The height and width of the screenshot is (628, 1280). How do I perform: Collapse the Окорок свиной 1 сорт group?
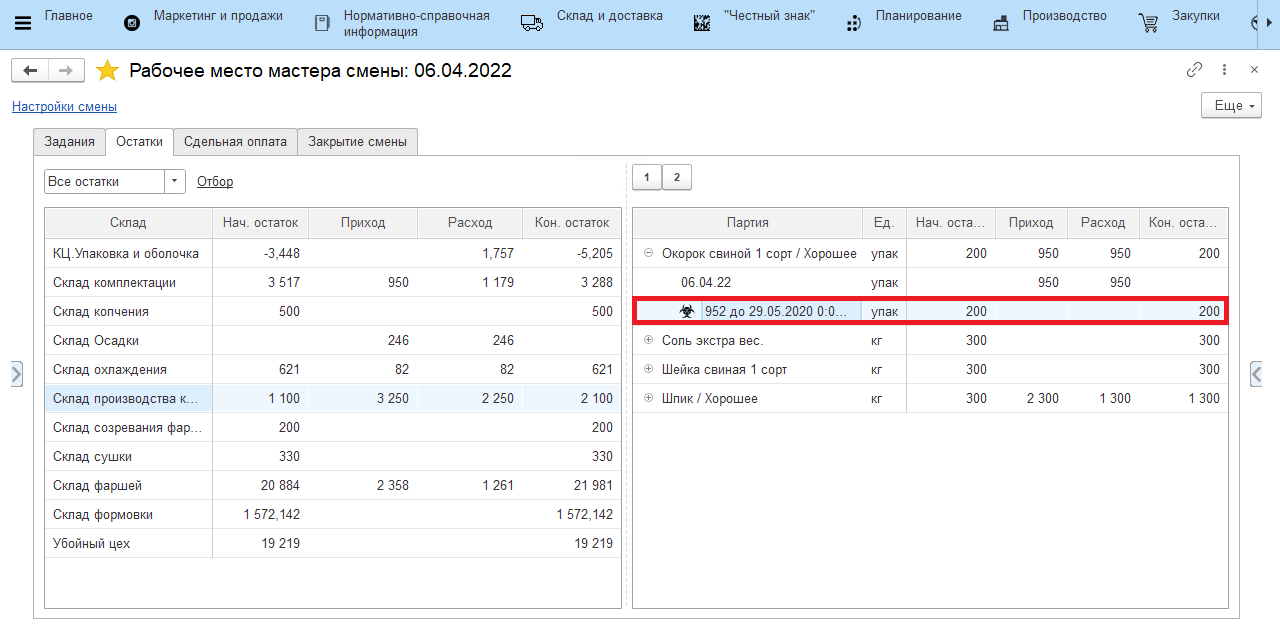point(648,254)
